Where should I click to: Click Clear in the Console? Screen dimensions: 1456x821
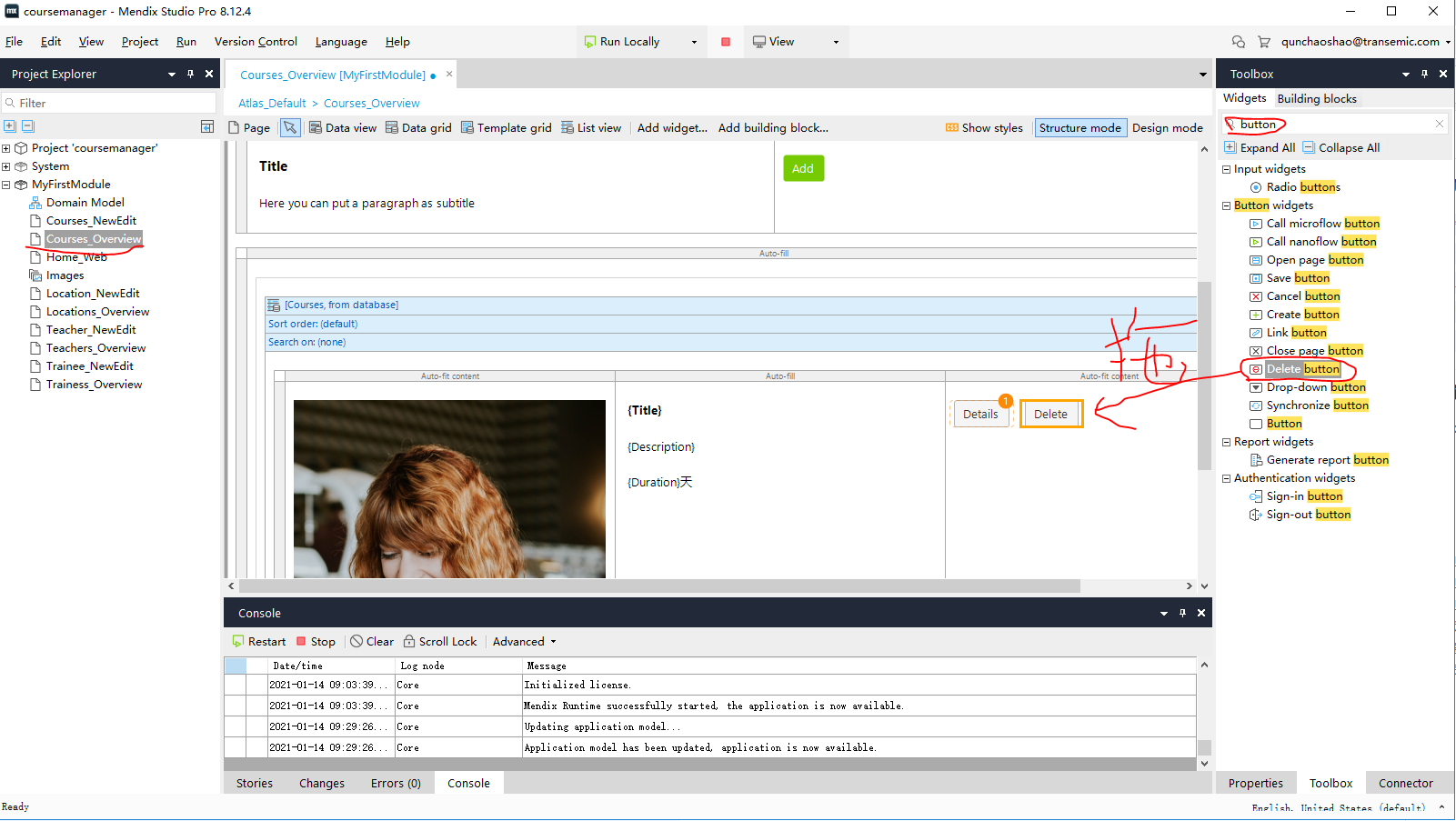(372, 642)
